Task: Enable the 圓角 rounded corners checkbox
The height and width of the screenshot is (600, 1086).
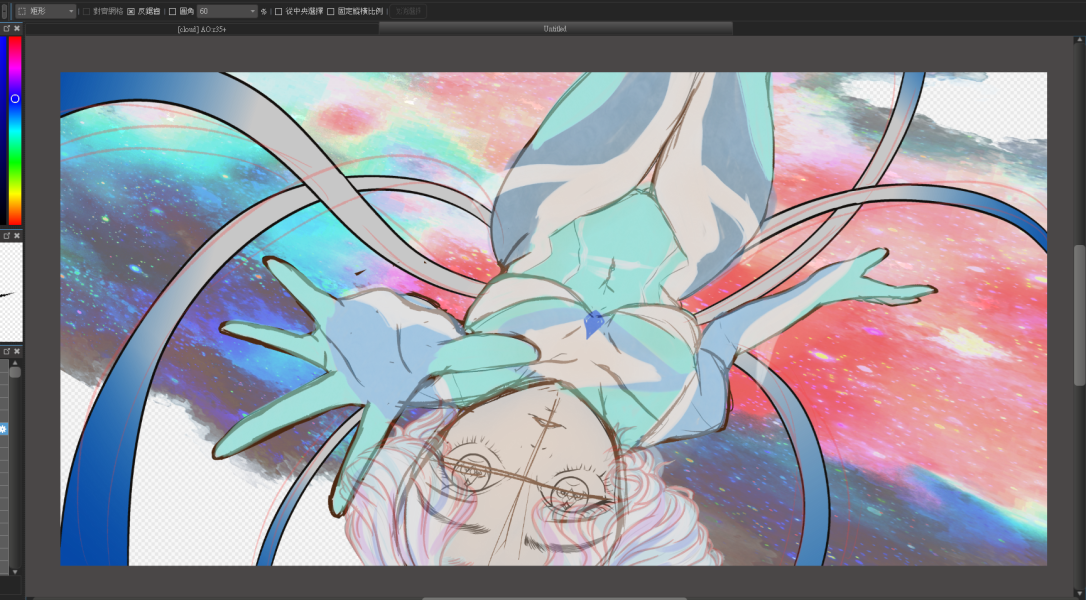Action: pos(172,11)
